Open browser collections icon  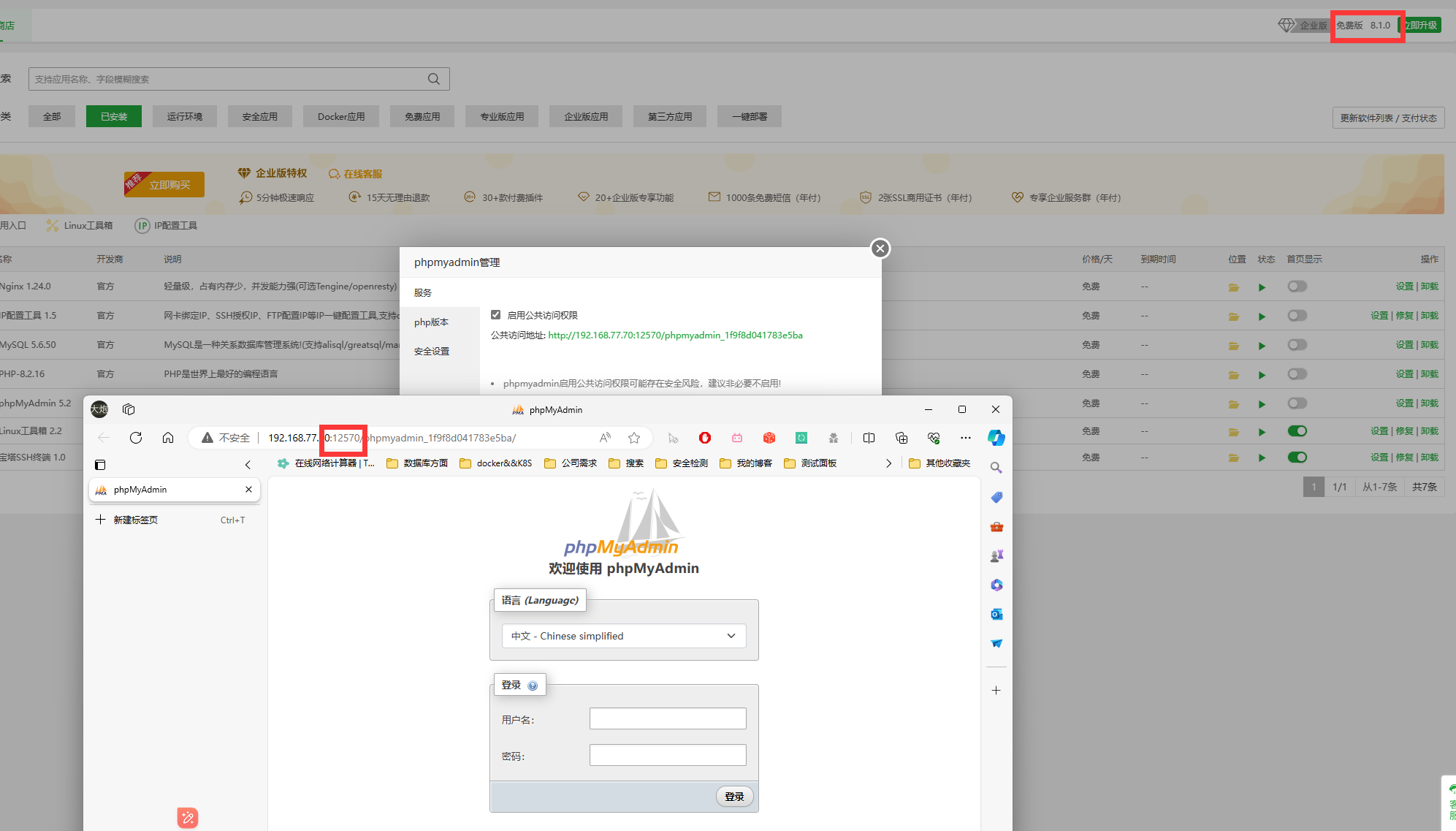(x=902, y=438)
